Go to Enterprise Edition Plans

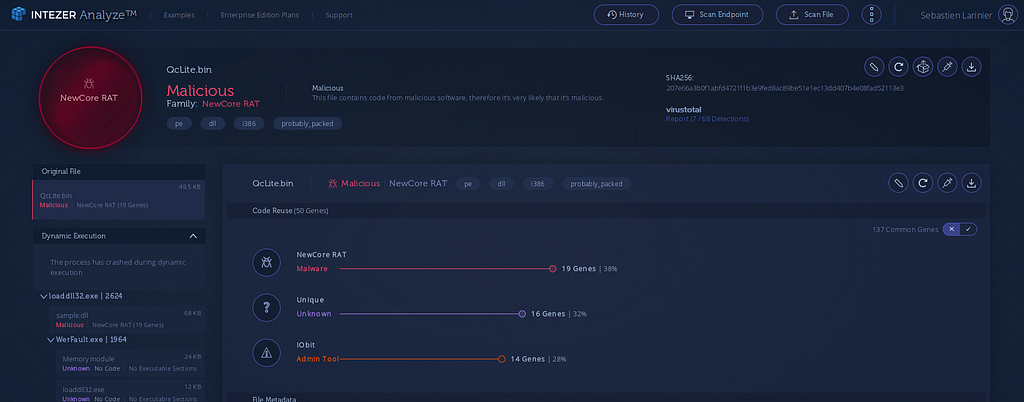[x=259, y=14]
